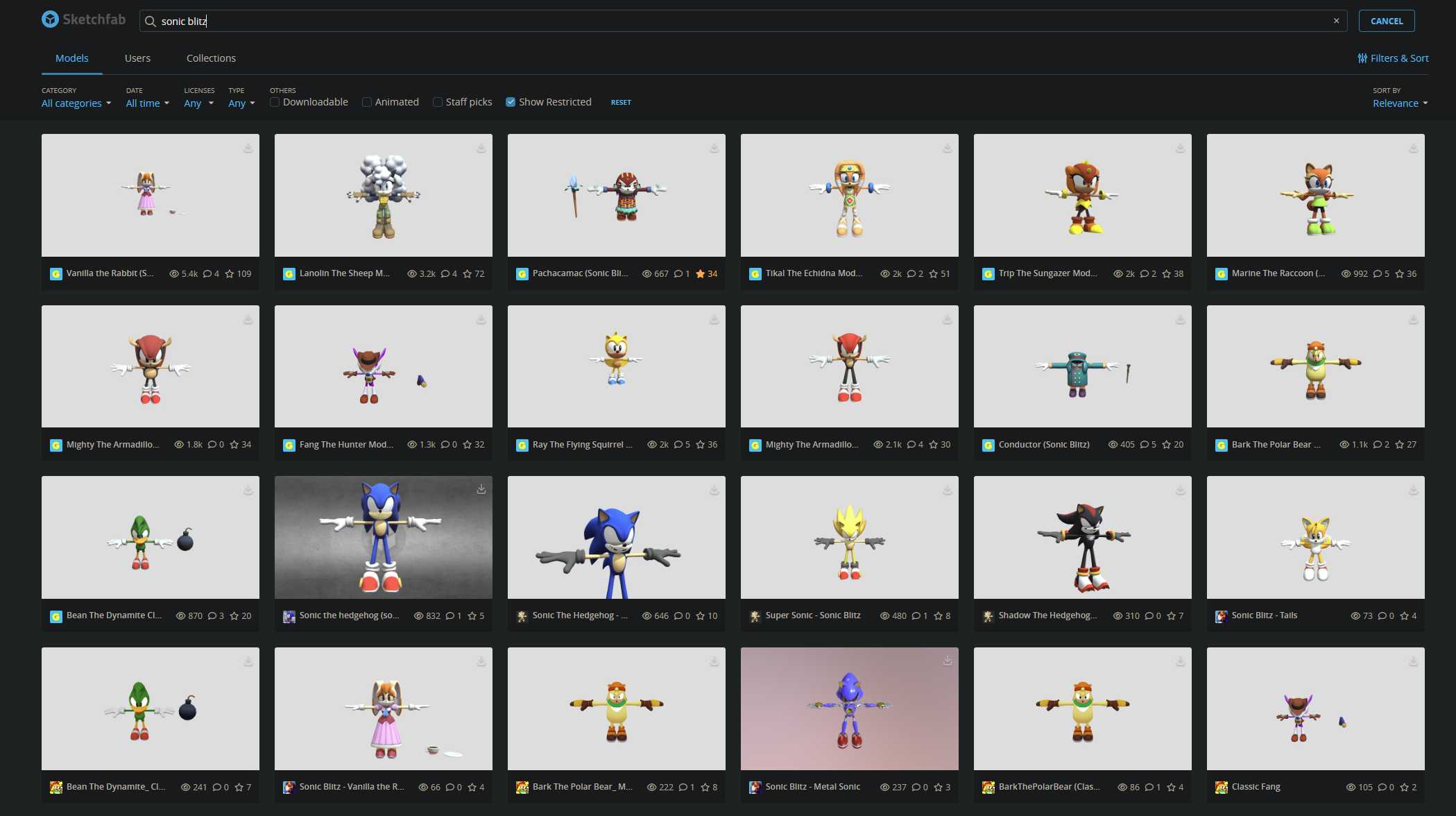Viewport: 1456px width, 816px height.
Task: Click download icon on Marine The Raccoon card
Action: click(x=1413, y=148)
